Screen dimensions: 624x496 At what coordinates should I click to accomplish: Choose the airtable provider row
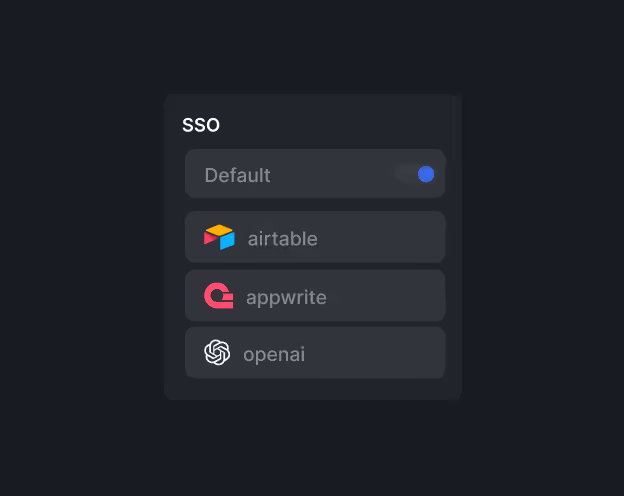coord(314,238)
